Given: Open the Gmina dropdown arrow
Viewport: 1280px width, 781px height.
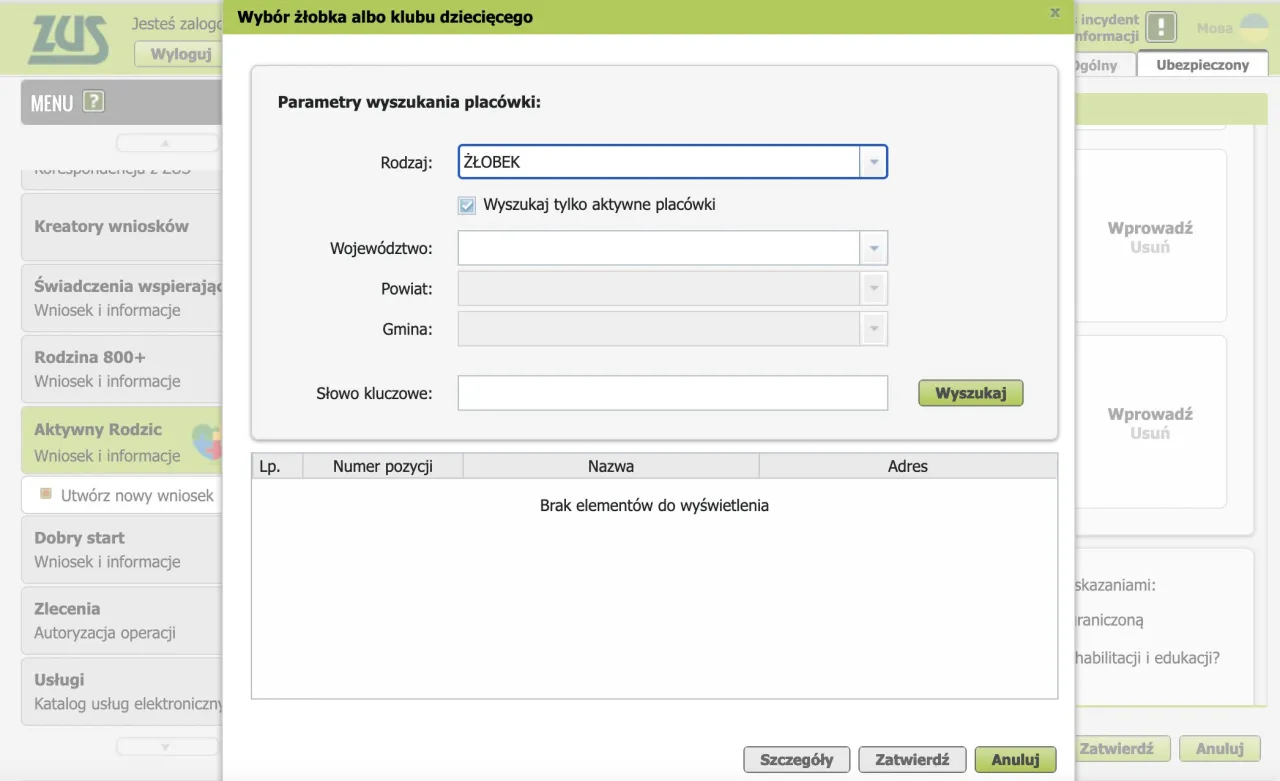Looking at the screenshot, I should click(x=873, y=329).
